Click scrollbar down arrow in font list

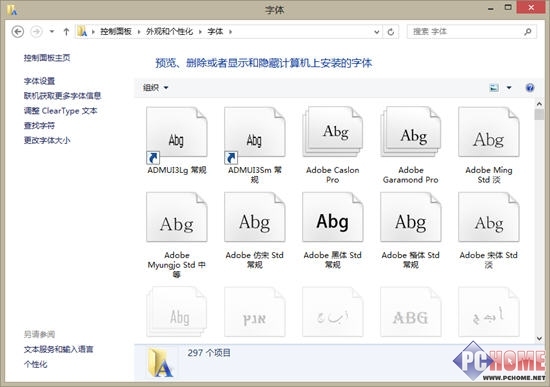(x=539, y=338)
